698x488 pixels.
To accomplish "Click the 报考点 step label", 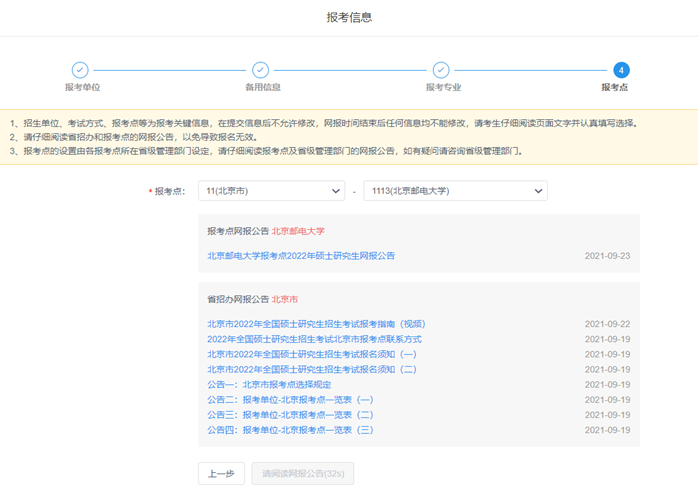I will (x=614, y=87).
